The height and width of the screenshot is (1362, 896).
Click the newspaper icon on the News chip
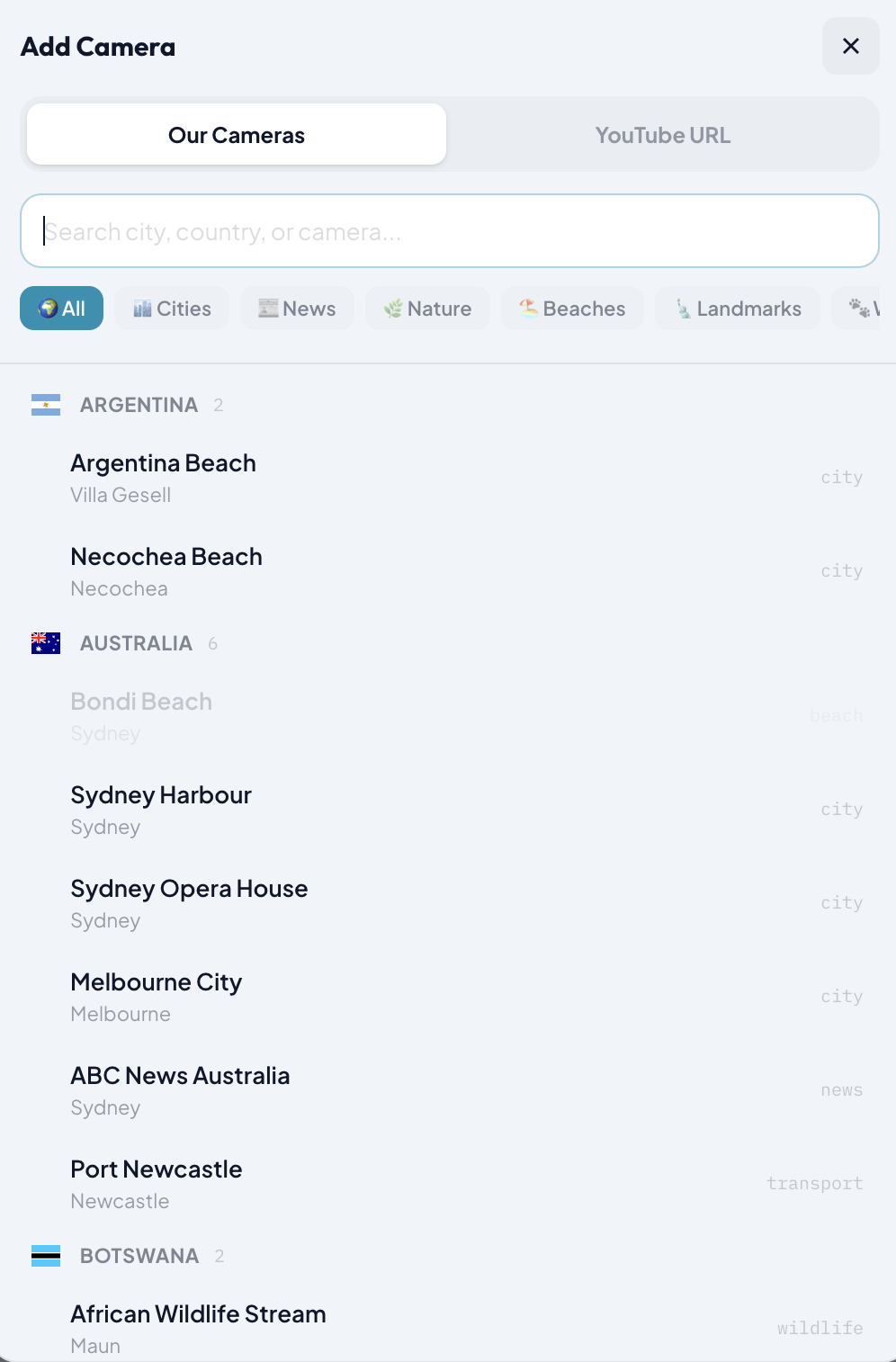[267, 308]
